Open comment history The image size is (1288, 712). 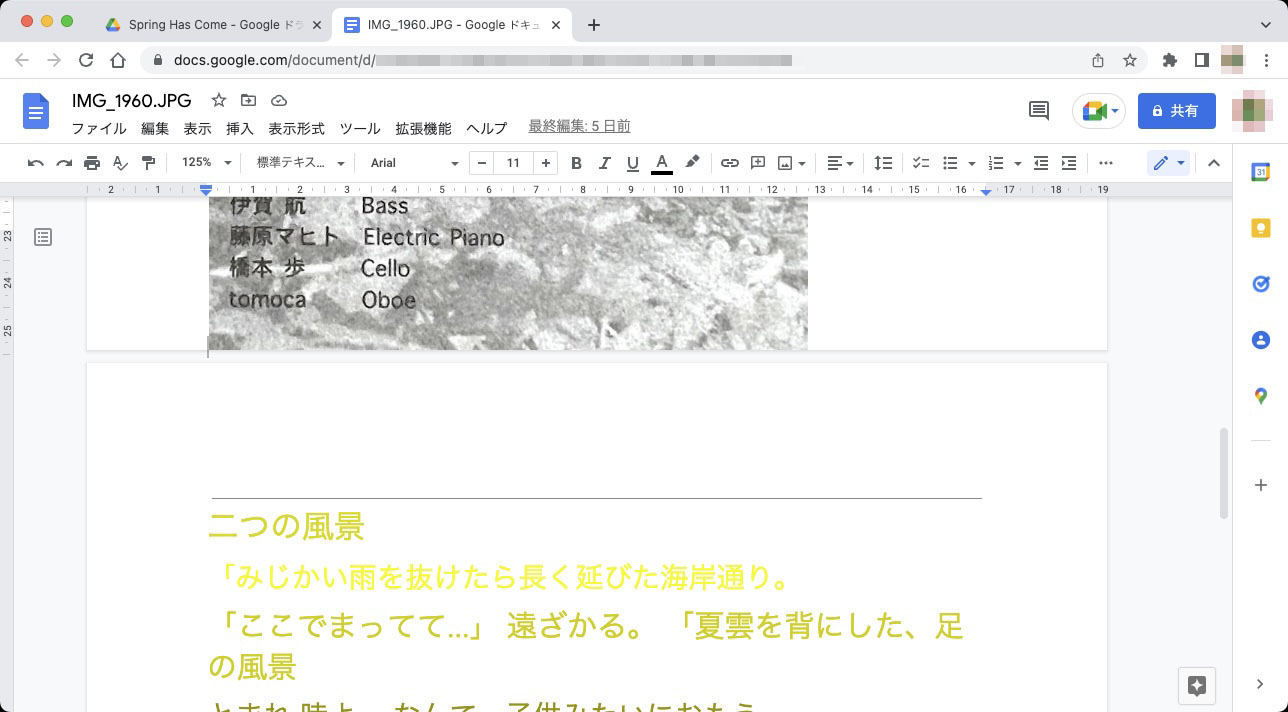pos(1038,110)
